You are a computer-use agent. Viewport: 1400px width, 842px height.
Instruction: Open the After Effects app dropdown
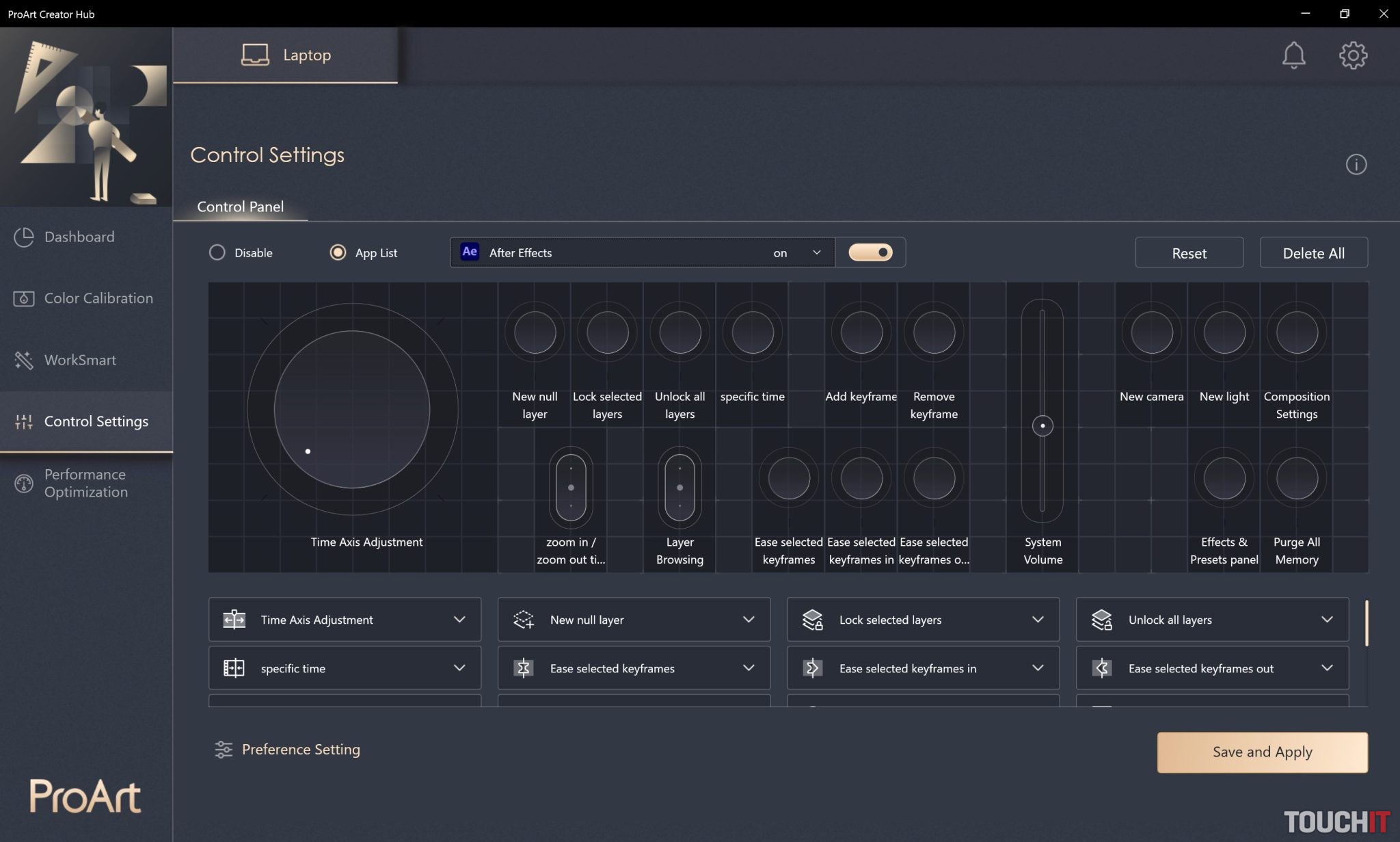point(816,252)
